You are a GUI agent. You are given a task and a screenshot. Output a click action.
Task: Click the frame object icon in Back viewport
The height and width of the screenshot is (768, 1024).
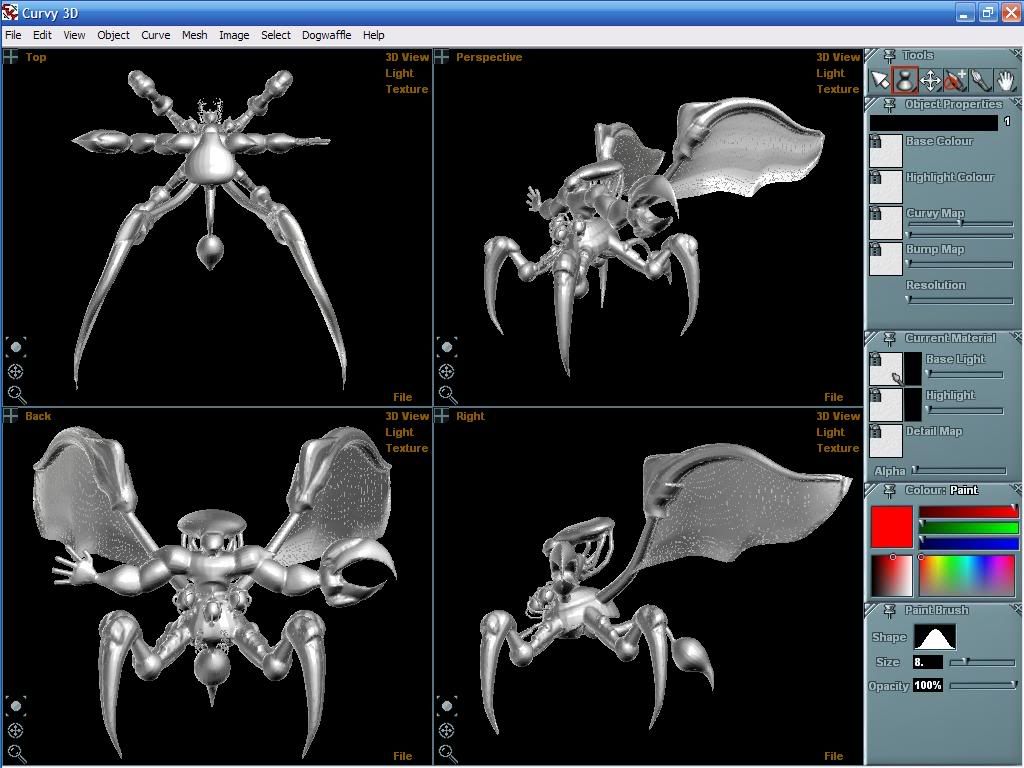15,707
